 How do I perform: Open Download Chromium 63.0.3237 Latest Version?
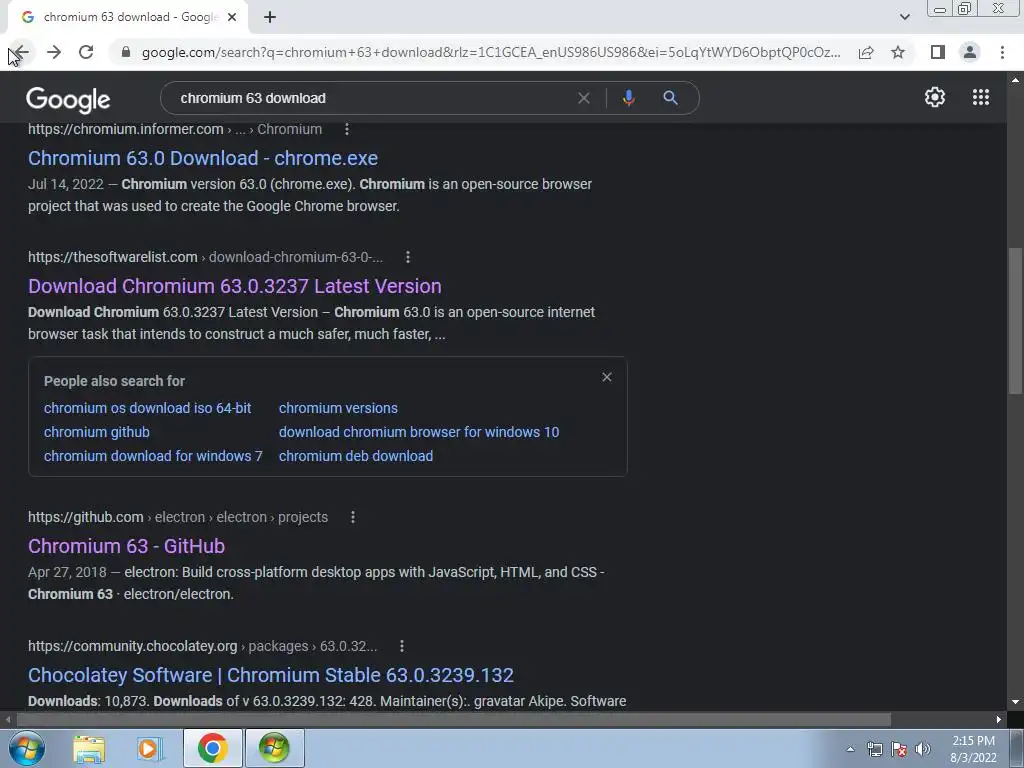point(234,286)
